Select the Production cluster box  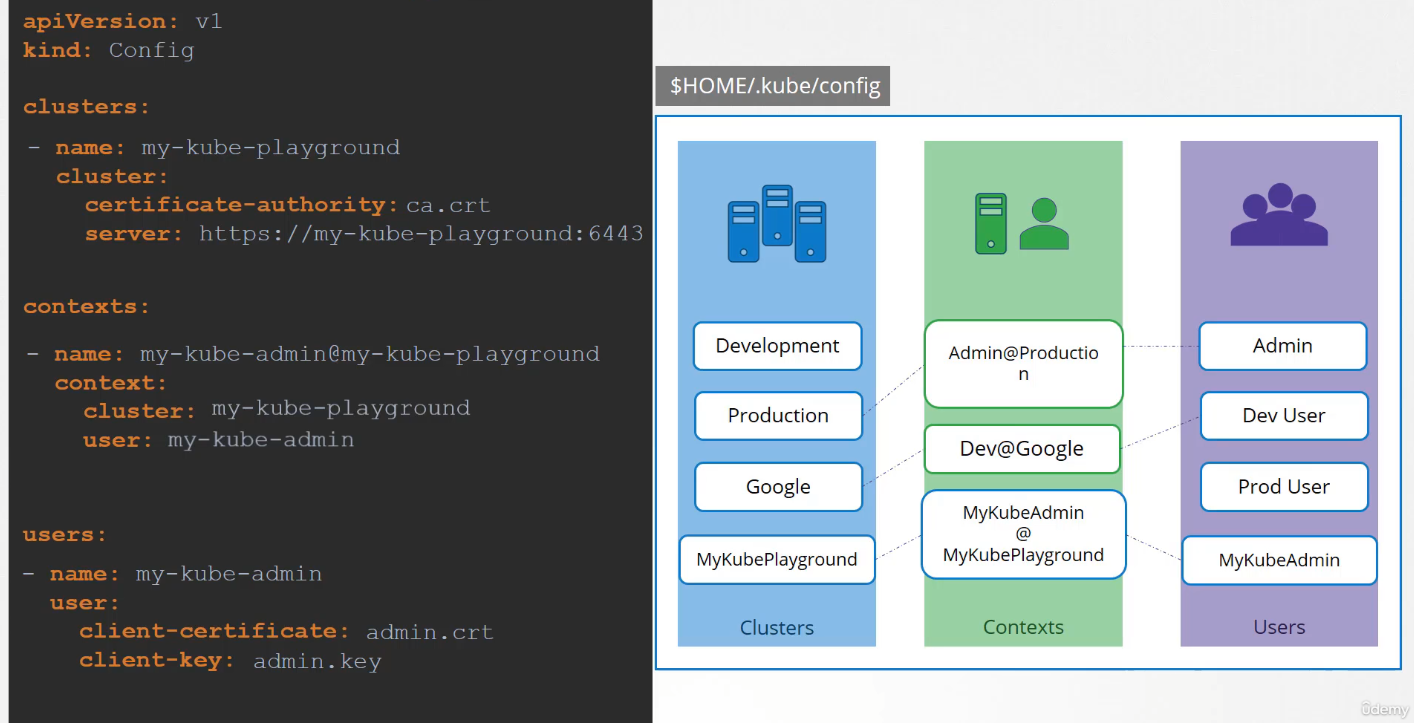778,416
